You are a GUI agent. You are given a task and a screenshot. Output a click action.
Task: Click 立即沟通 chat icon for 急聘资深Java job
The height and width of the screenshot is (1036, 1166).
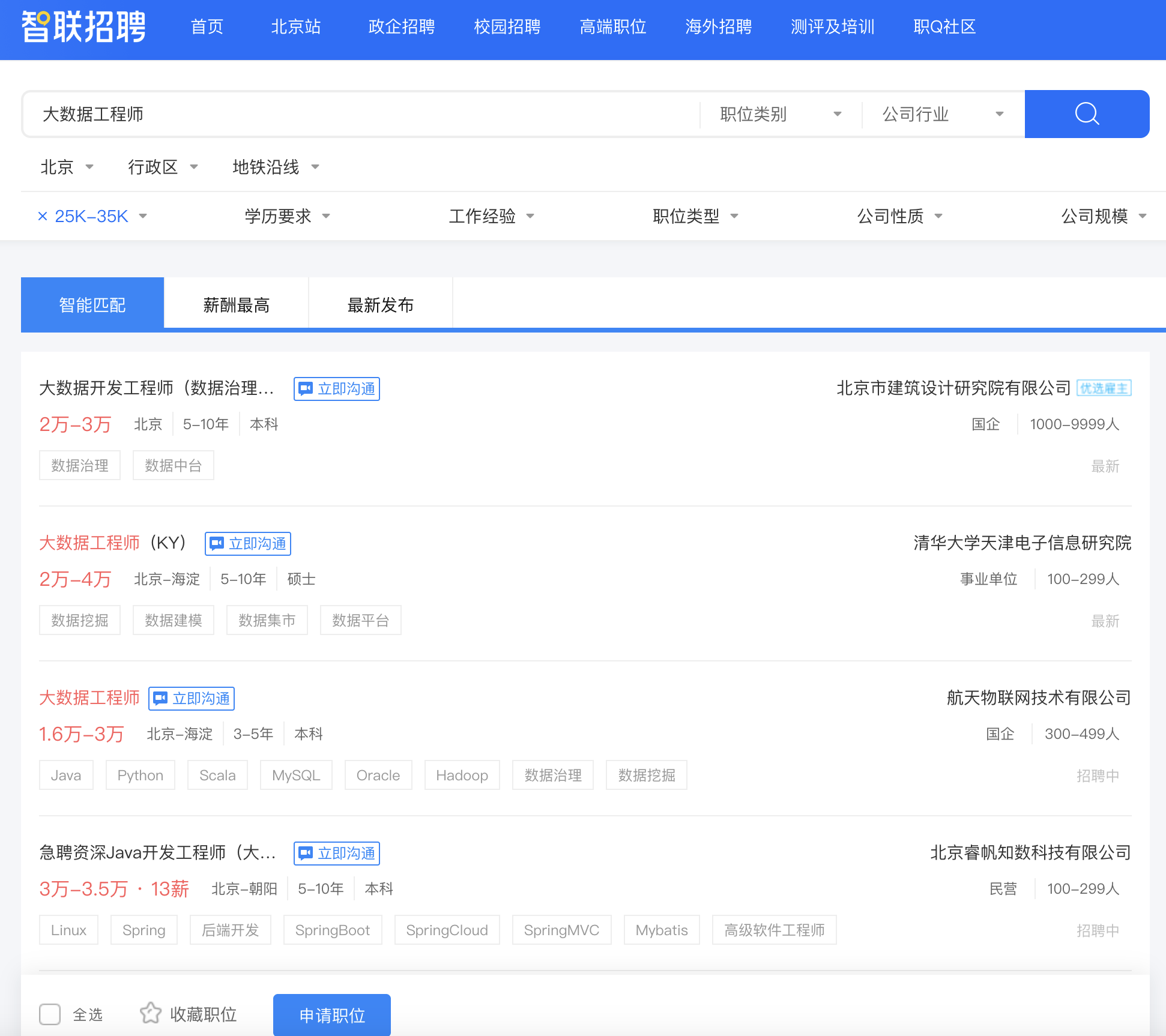(x=306, y=853)
